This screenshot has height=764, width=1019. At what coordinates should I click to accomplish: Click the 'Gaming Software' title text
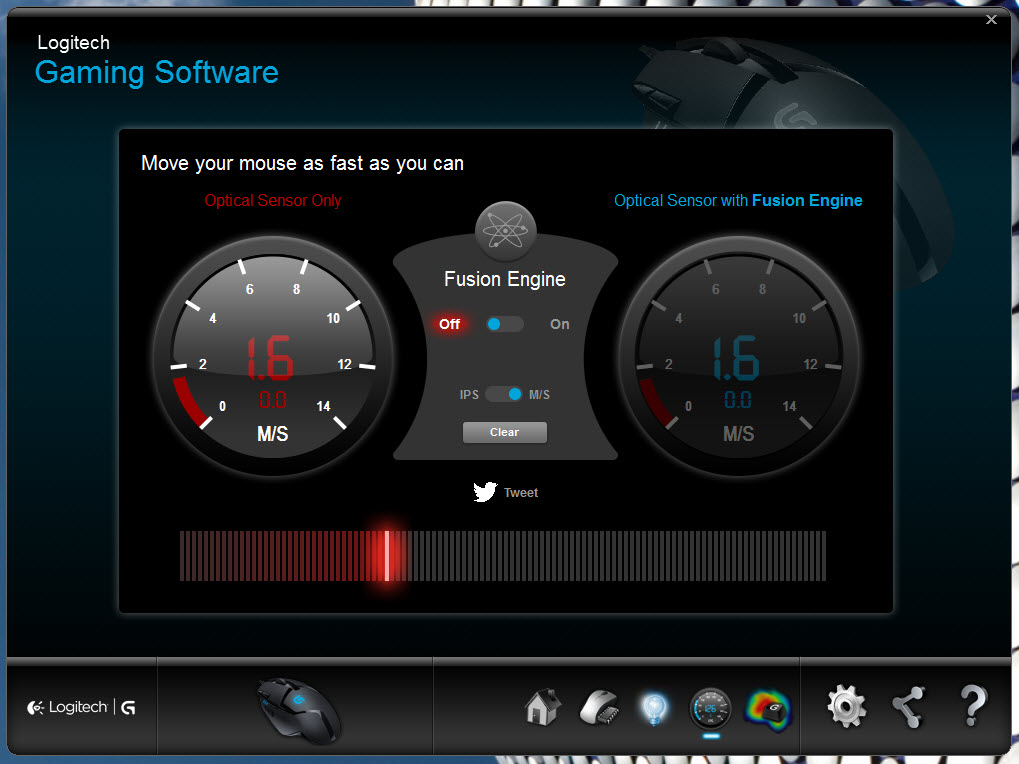click(157, 73)
